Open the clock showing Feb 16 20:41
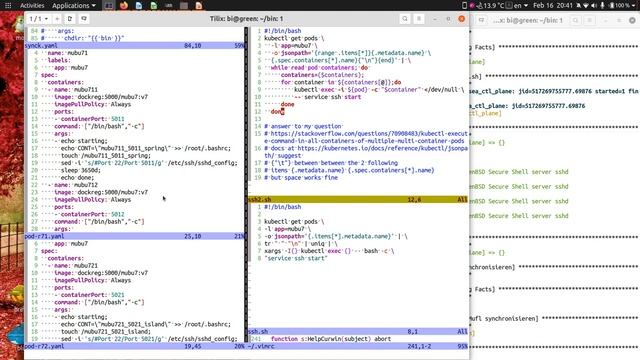Screen dimensions: 640x360 click(x=553, y=5)
